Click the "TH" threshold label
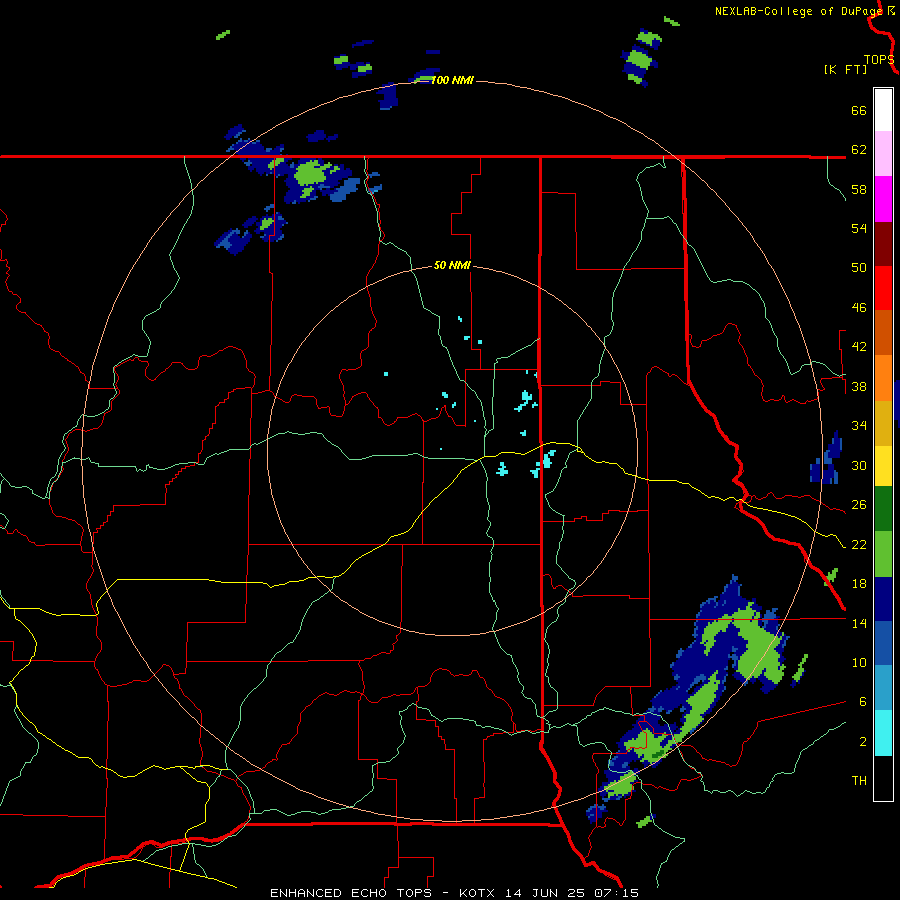The image size is (900, 900). (x=859, y=781)
